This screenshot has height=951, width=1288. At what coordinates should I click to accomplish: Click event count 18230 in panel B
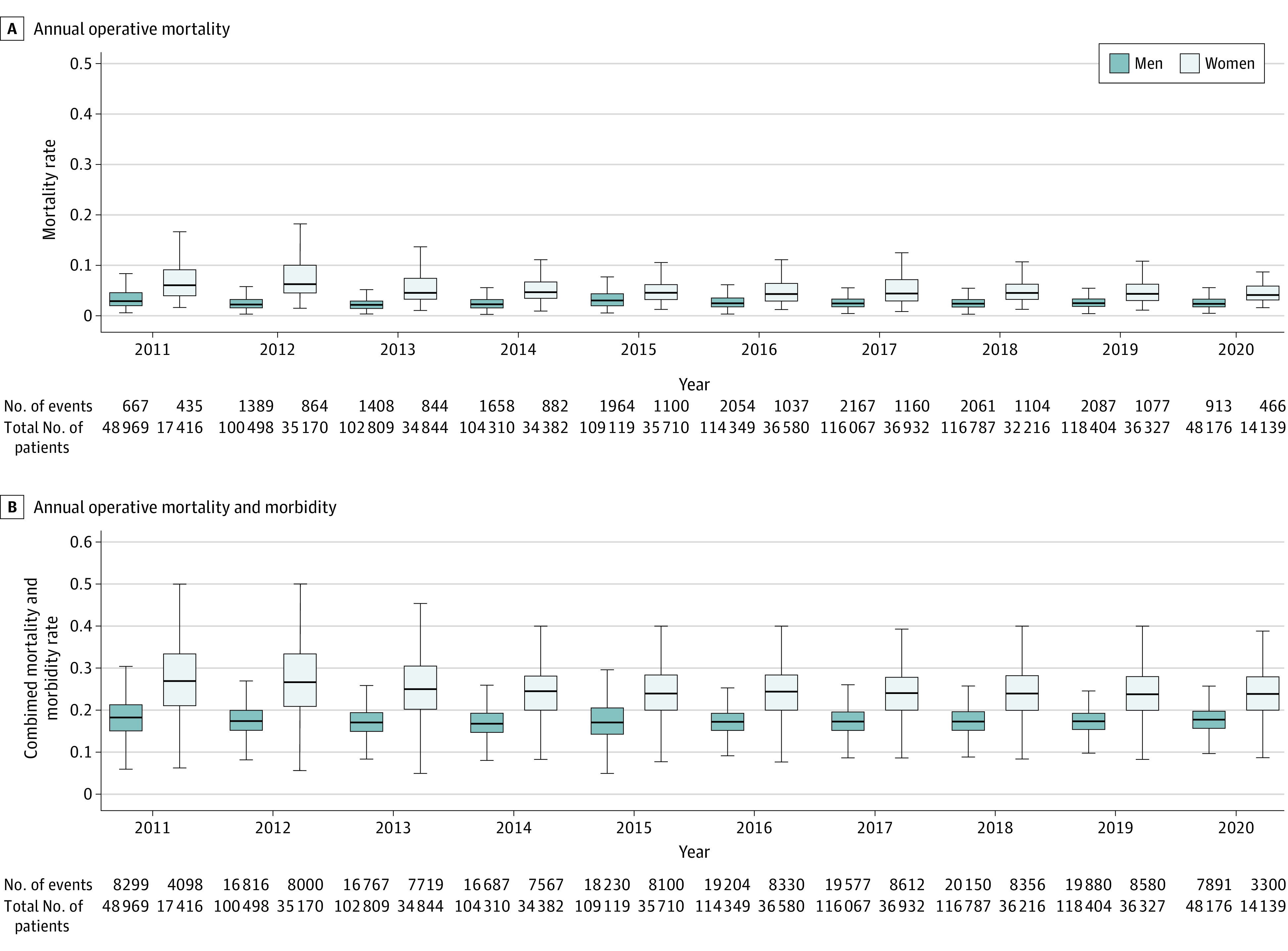tap(607, 885)
